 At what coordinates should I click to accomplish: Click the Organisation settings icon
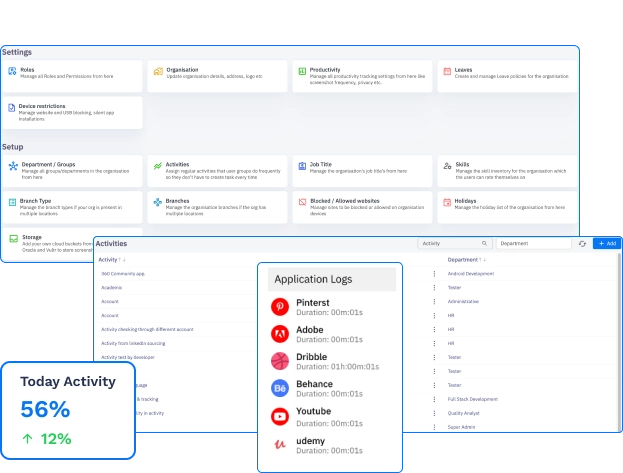click(x=157, y=71)
